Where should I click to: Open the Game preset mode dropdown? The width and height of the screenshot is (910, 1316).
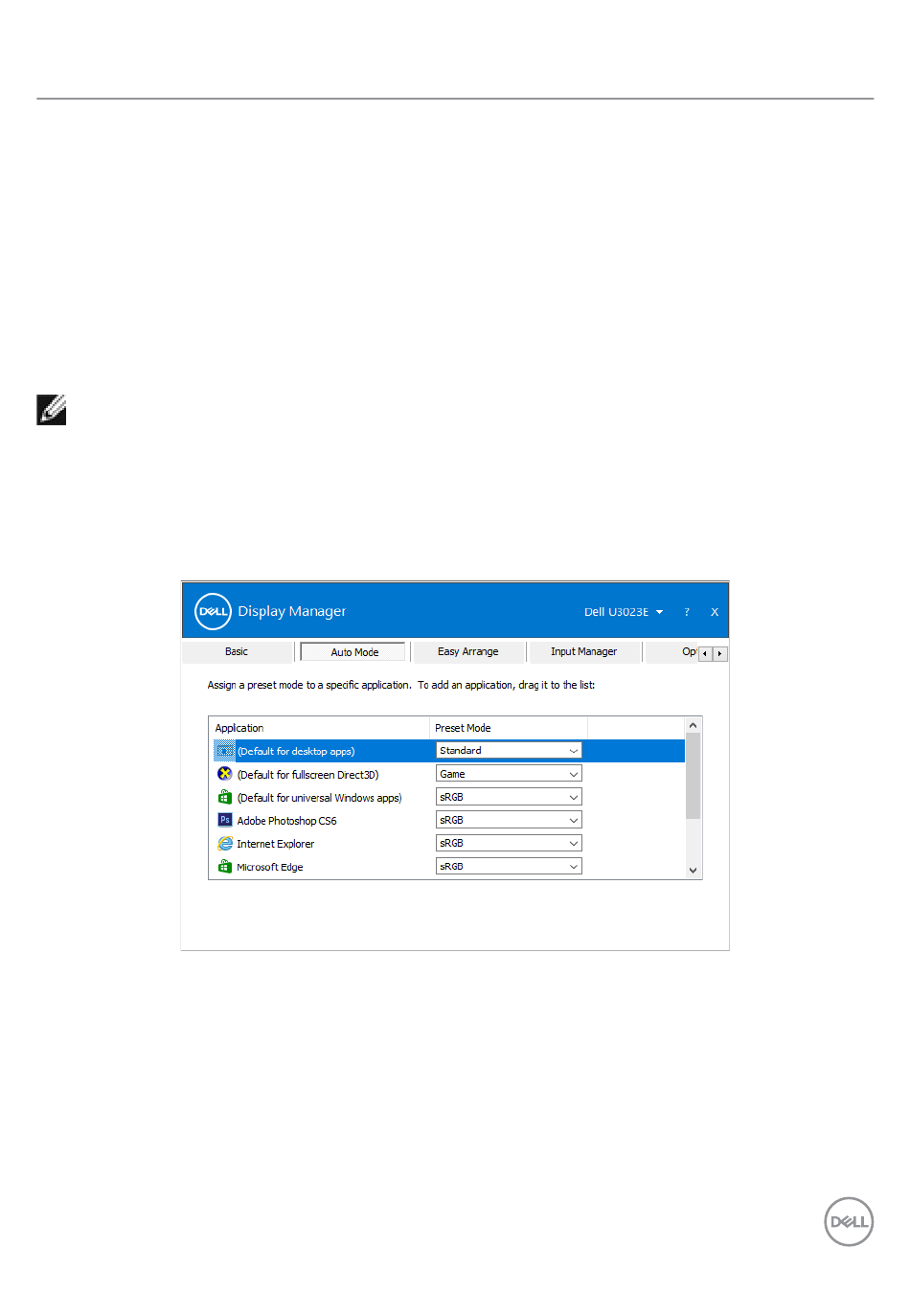[509, 774]
